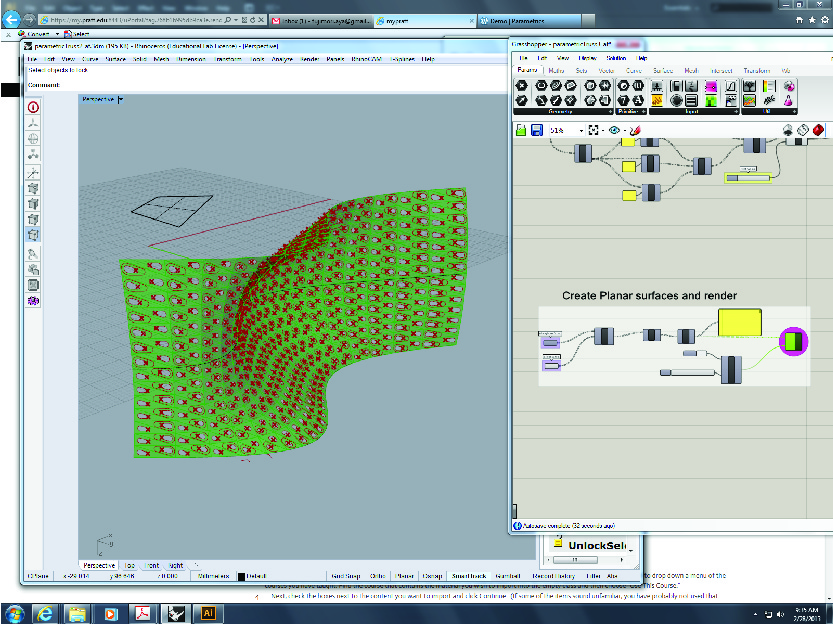Open Illustrator from the Windows taskbar

(x=208, y=612)
